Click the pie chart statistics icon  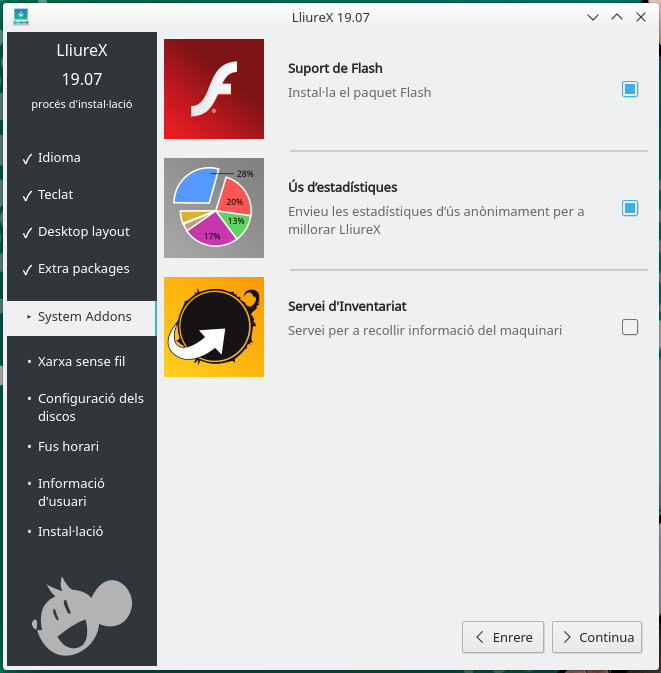click(x=214, y=208)
